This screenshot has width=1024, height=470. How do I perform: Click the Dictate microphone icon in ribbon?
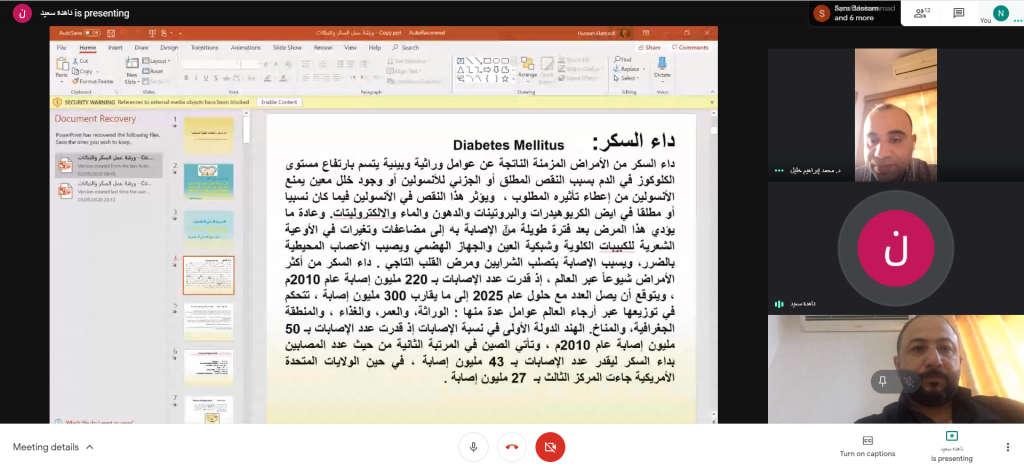(662, 67)
